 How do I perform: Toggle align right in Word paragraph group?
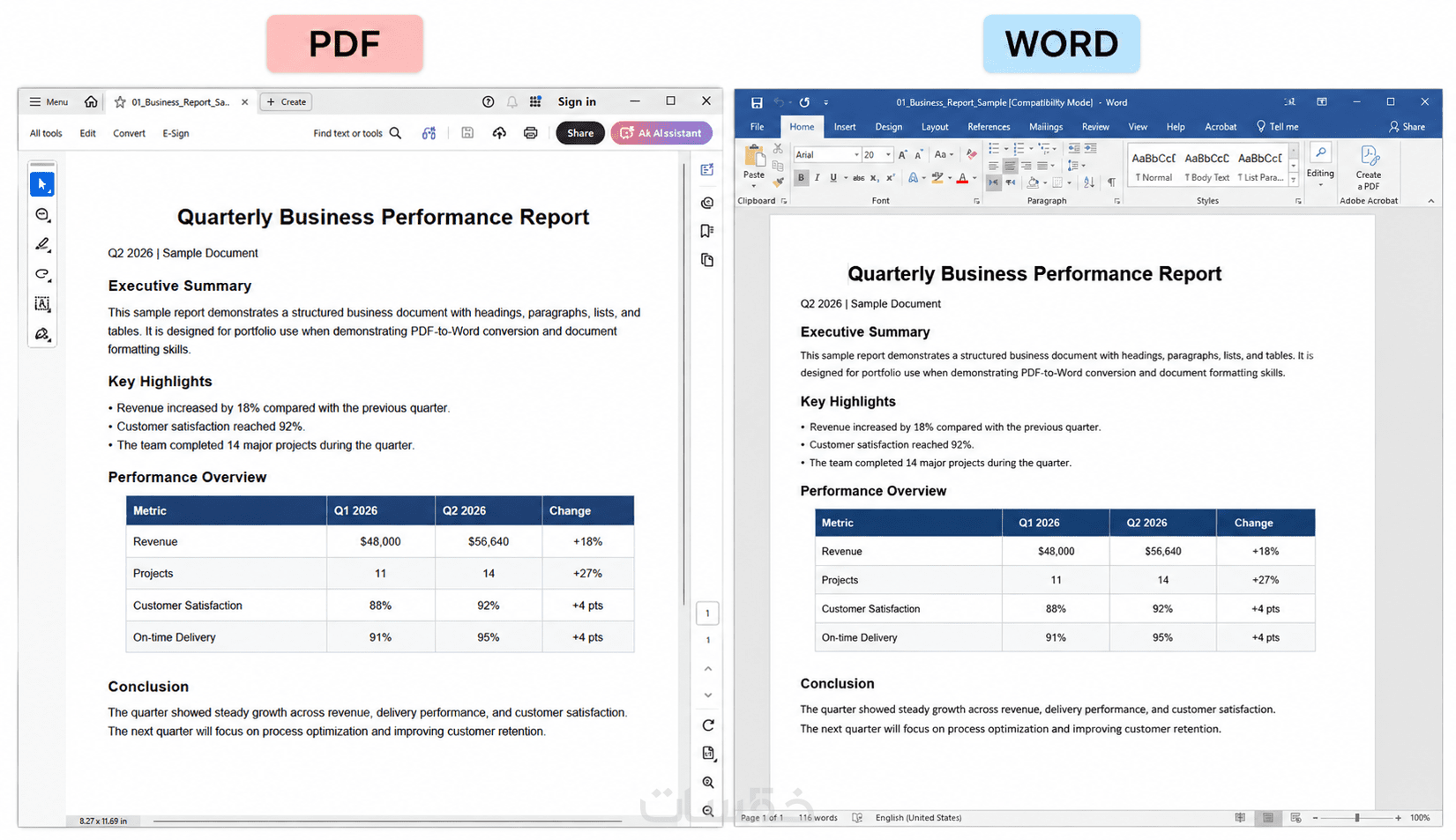(x=1027, y=166)
